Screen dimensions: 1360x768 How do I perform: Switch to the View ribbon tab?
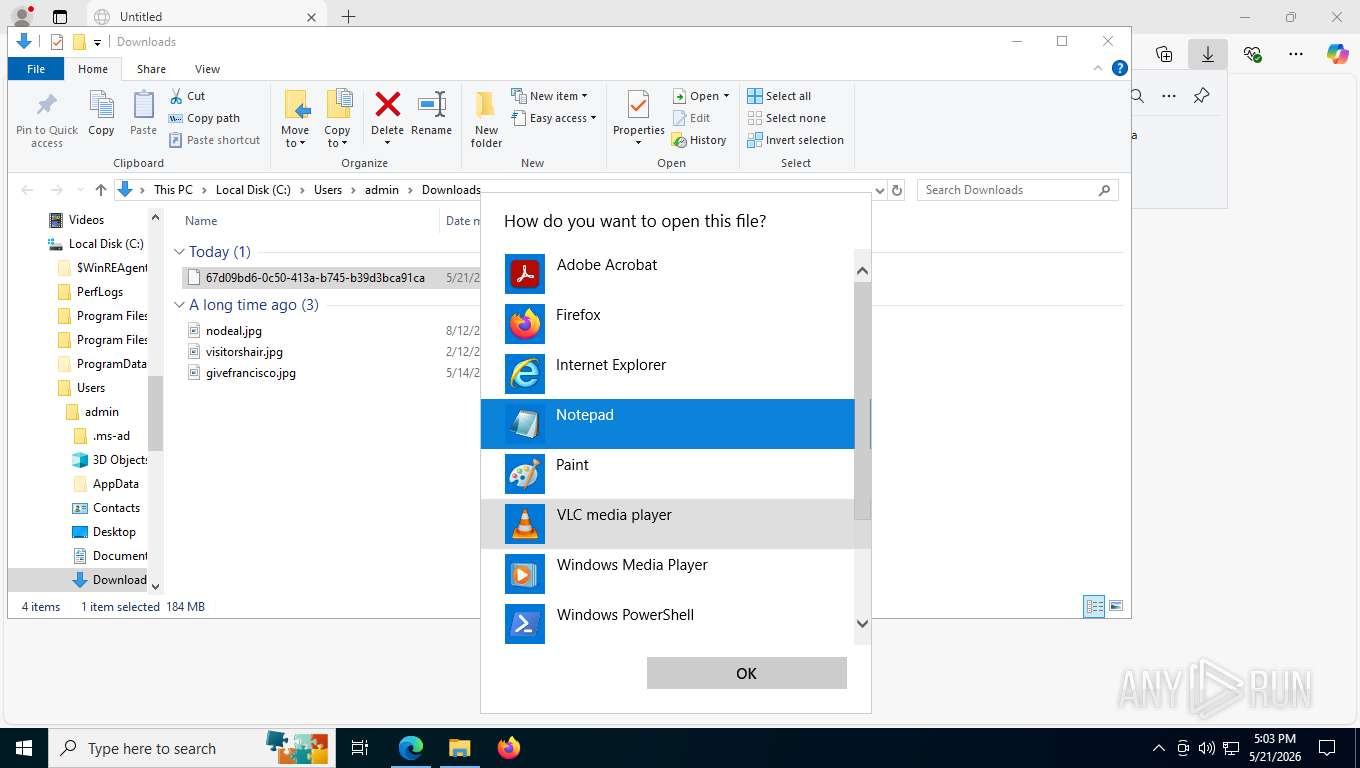(207, 69)
